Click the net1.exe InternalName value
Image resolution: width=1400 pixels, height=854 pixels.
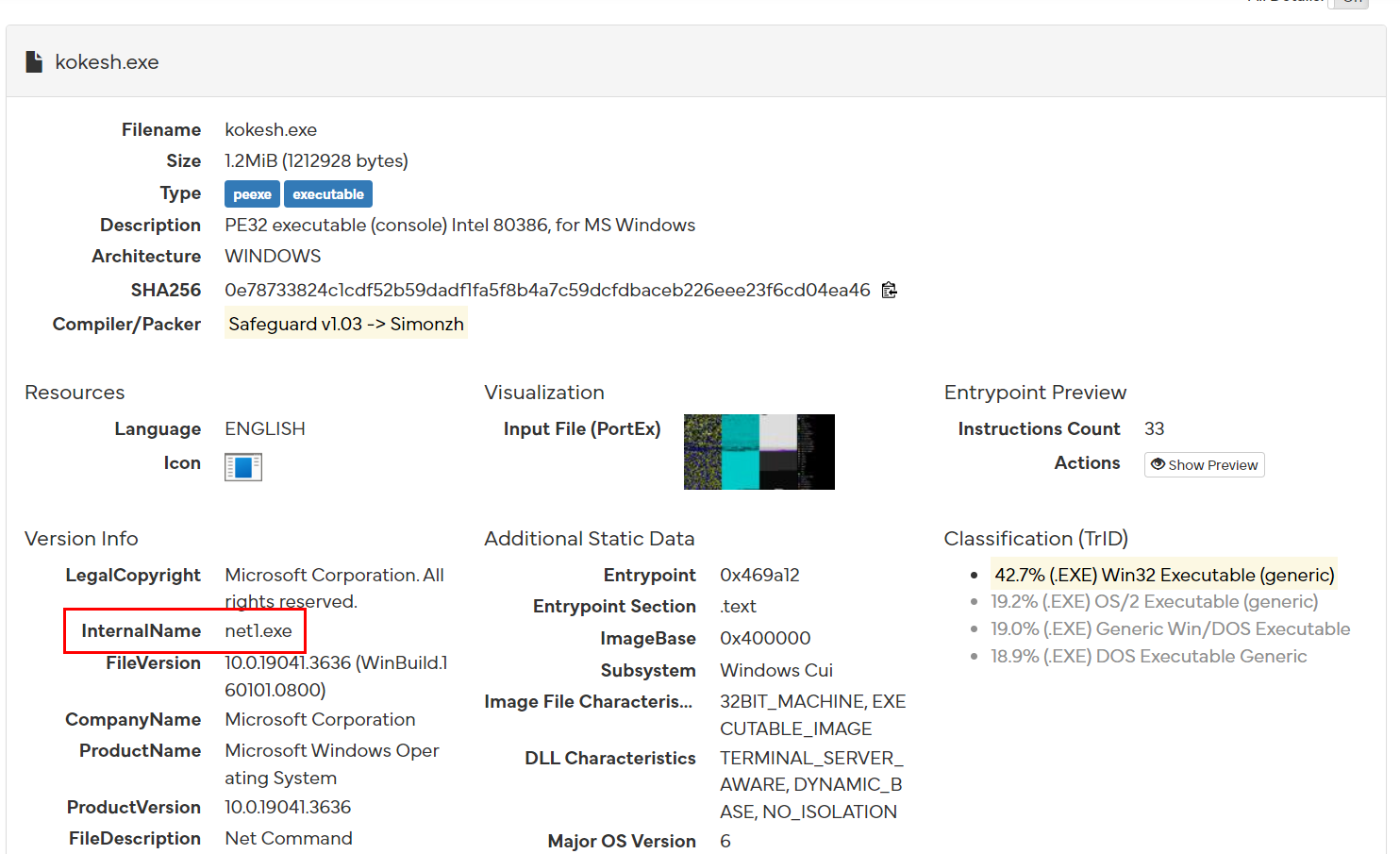click(x=258, y=630)
